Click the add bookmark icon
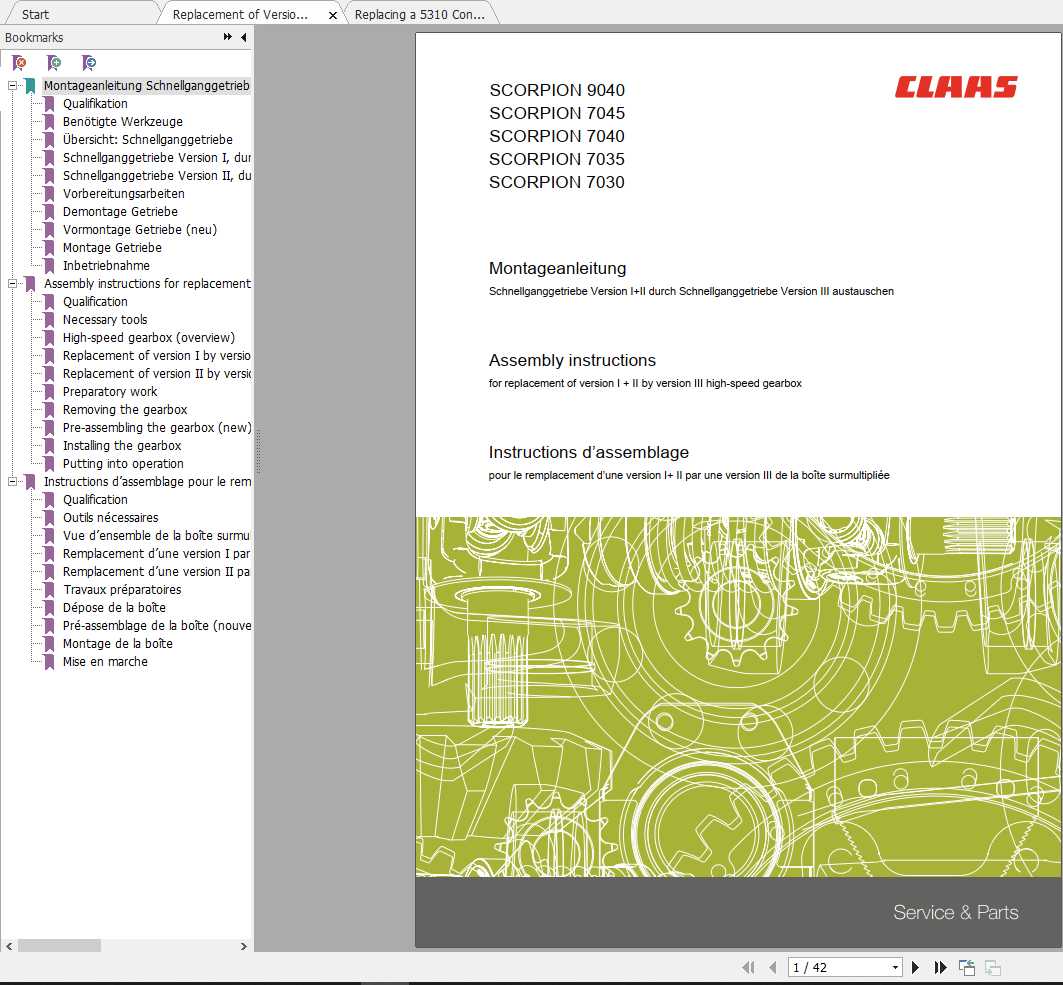This screenshot has width=1063, height=985. (x=54, y=63)
